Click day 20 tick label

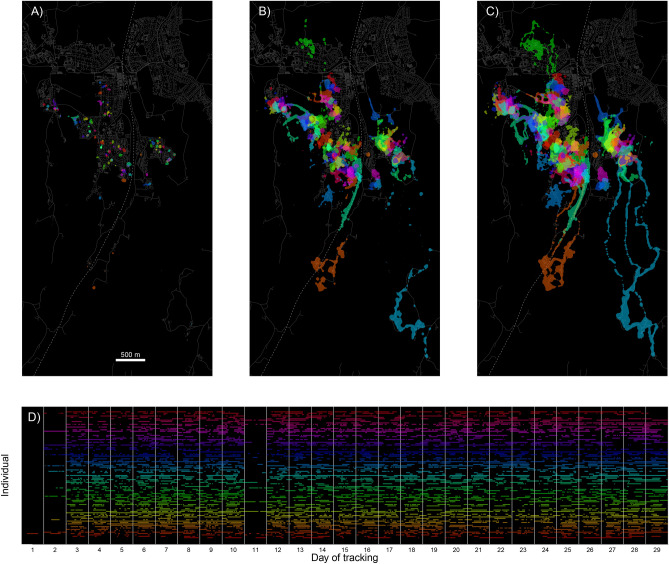click(456, 550)
